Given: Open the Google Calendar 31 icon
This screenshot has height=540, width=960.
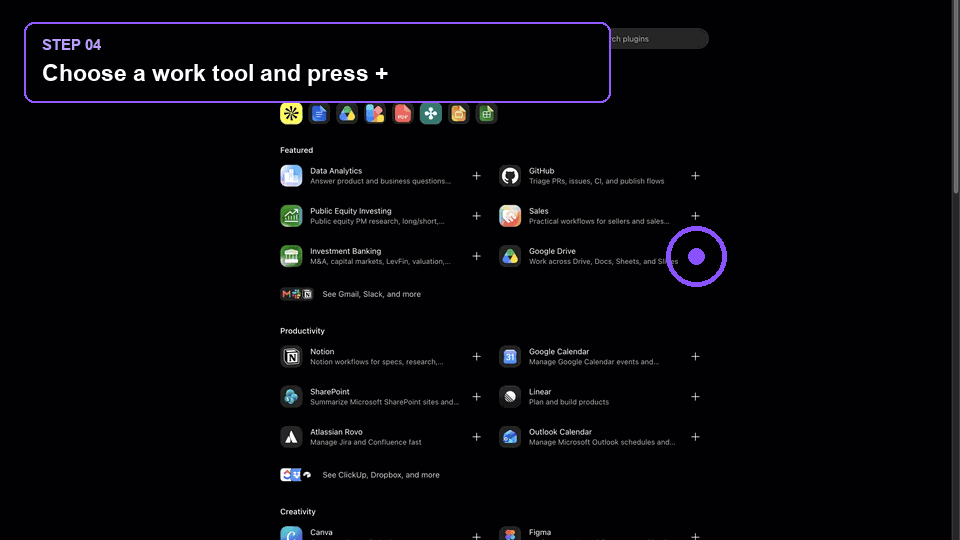Looking at the screenshot, I should pyautogui.click(x=510, y=356).
